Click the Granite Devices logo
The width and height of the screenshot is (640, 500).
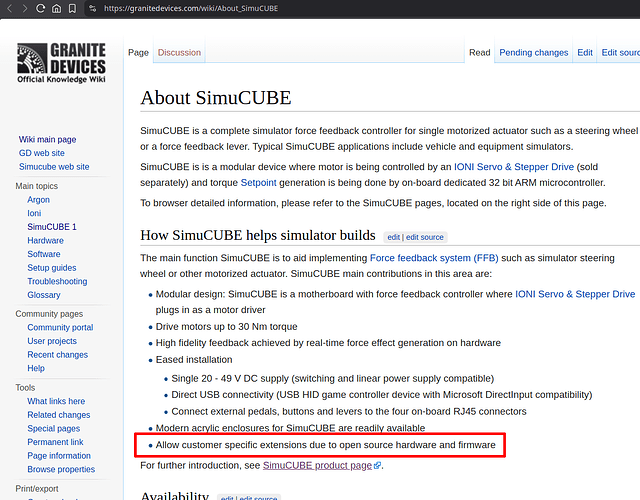pyautogui.click(x=61, y=63)
